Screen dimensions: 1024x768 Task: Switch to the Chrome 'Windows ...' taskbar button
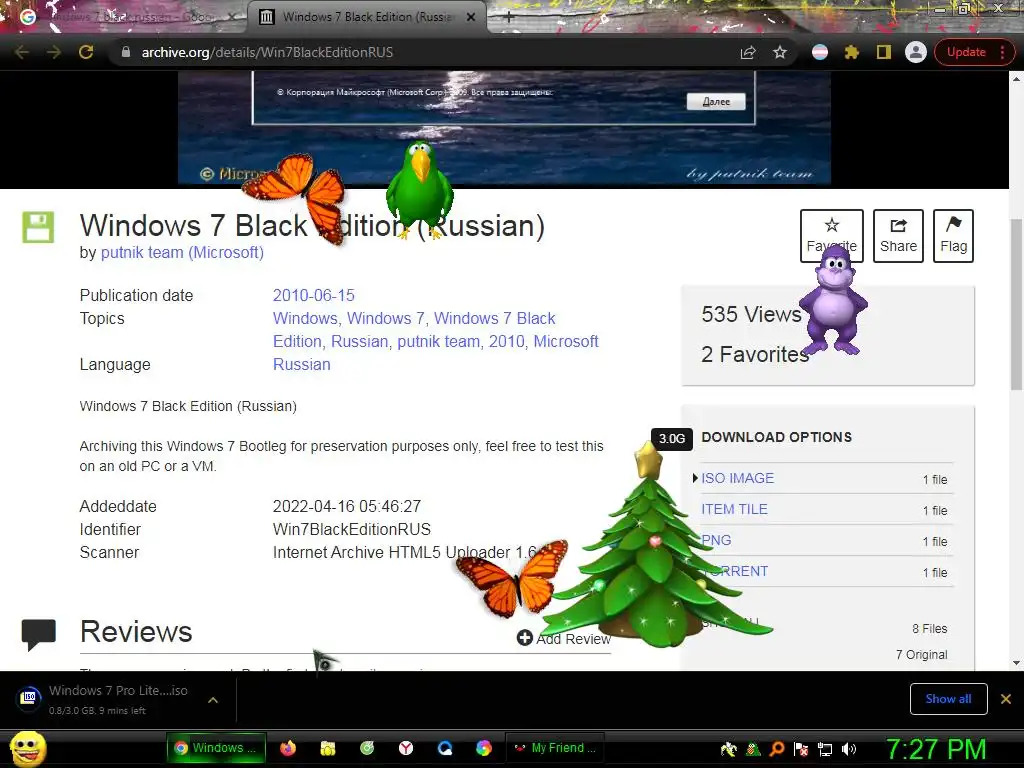pos(216,748)
